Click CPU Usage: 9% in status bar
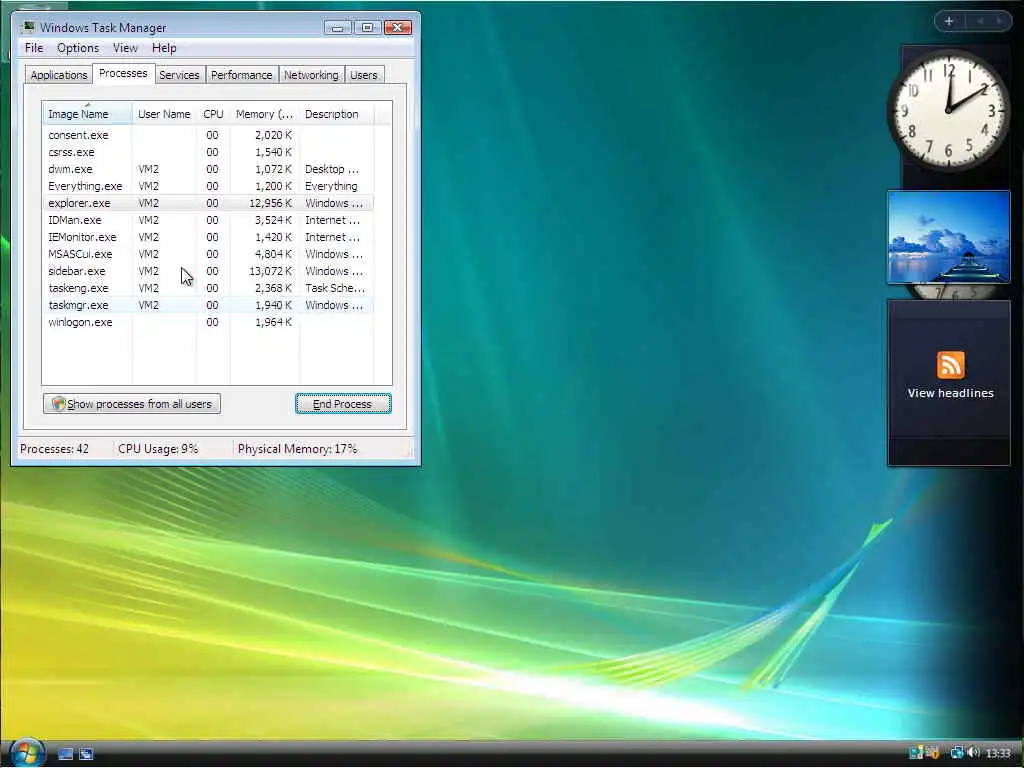Viewport: 1024px width, 768px height. [158, 449]
